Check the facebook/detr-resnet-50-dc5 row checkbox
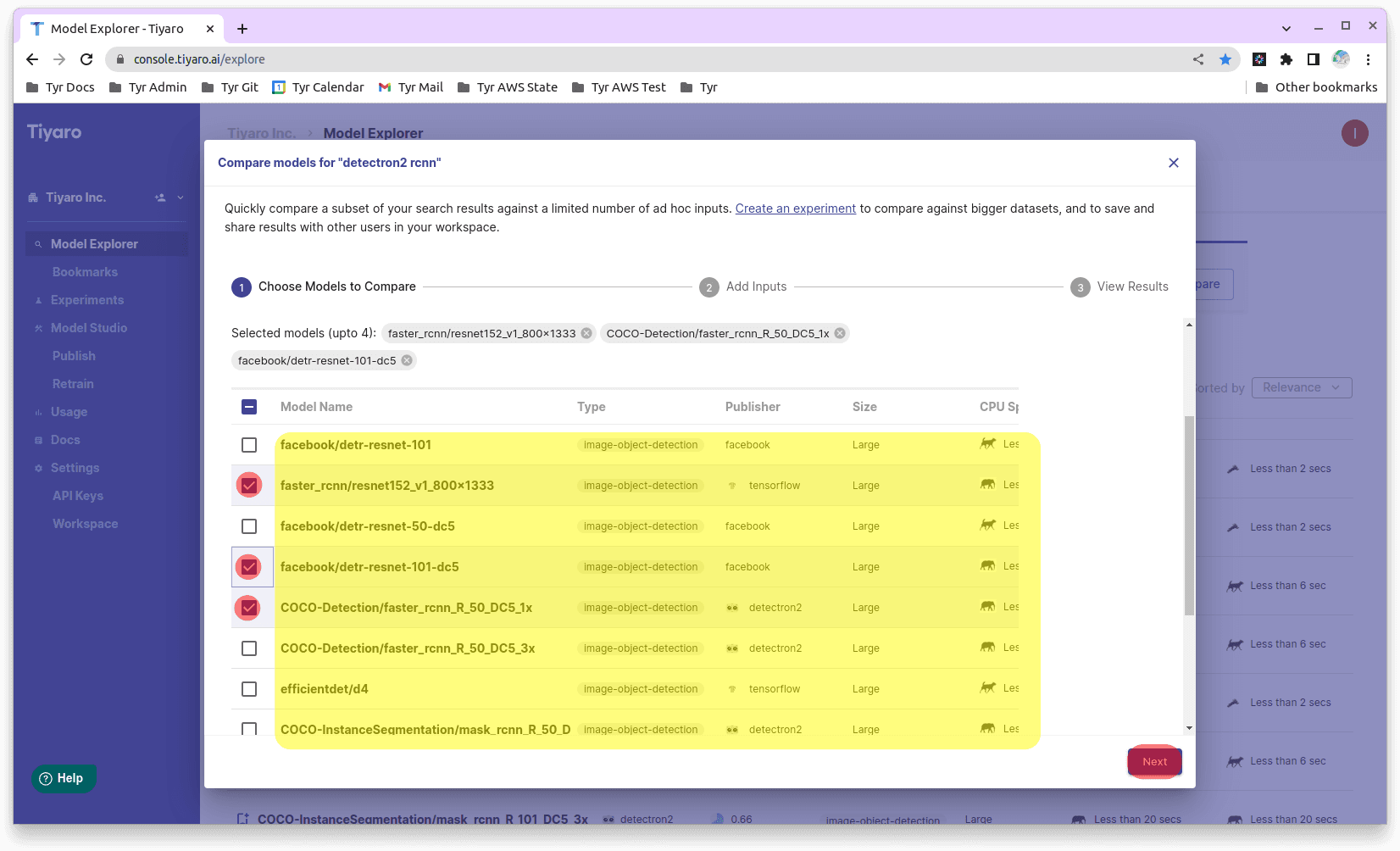 (x=249, y=526)
